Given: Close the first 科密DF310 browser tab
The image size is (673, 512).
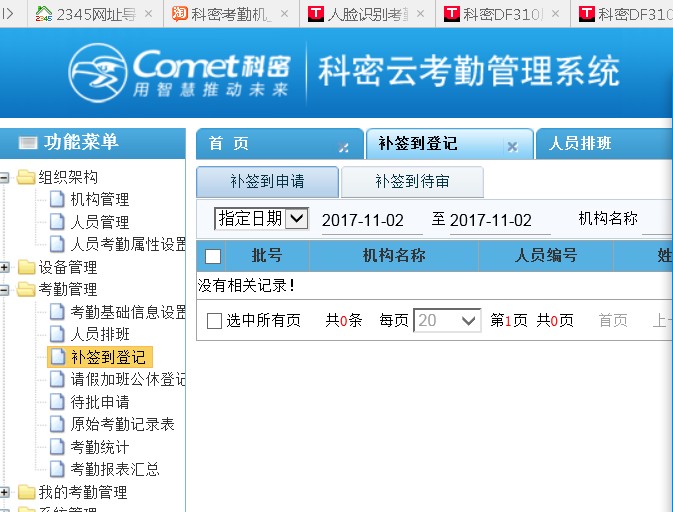Looking at the screenshot, I should coord(555,14).
